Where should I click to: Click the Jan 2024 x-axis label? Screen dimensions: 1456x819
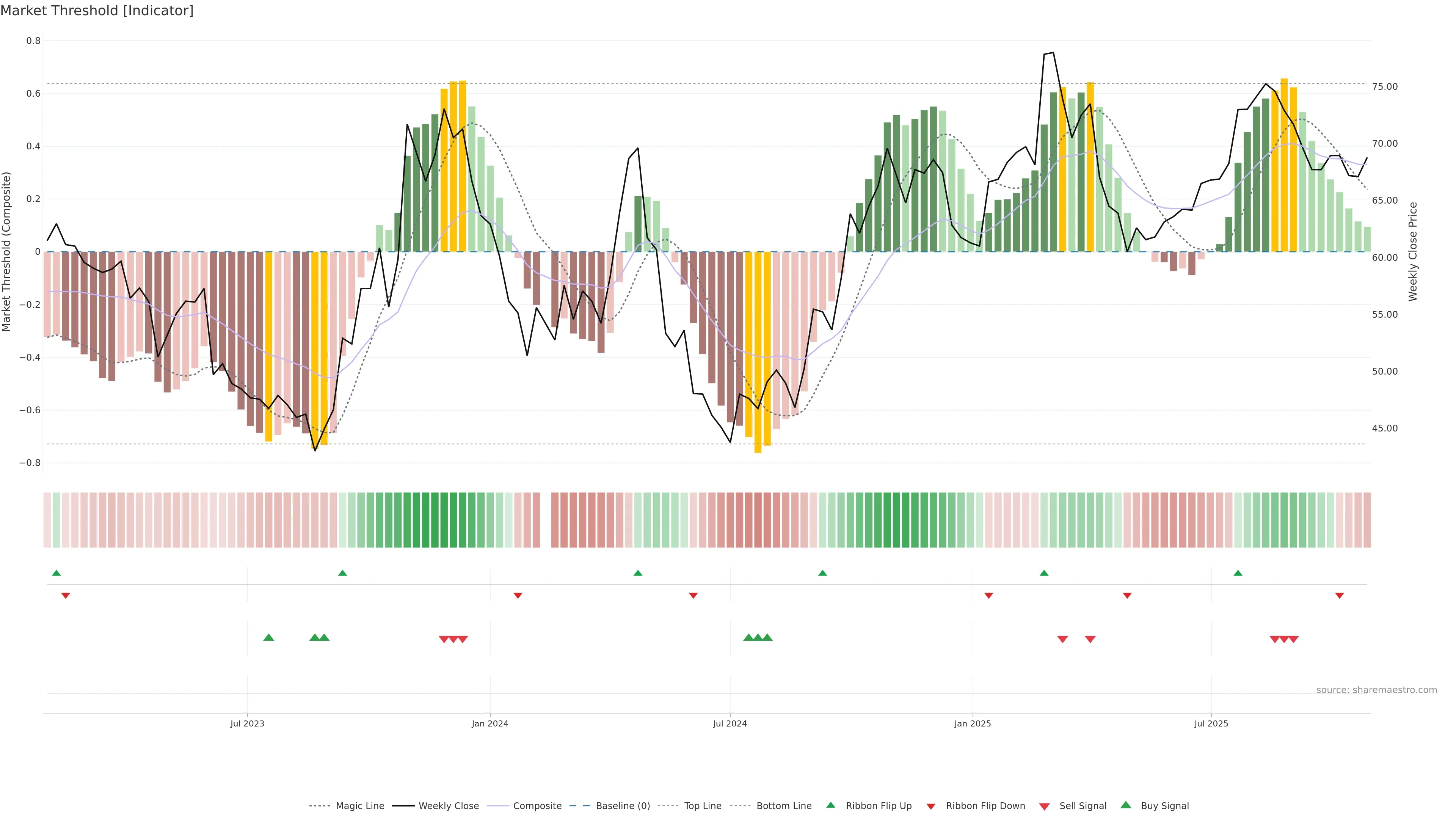[x=490, y=723]
